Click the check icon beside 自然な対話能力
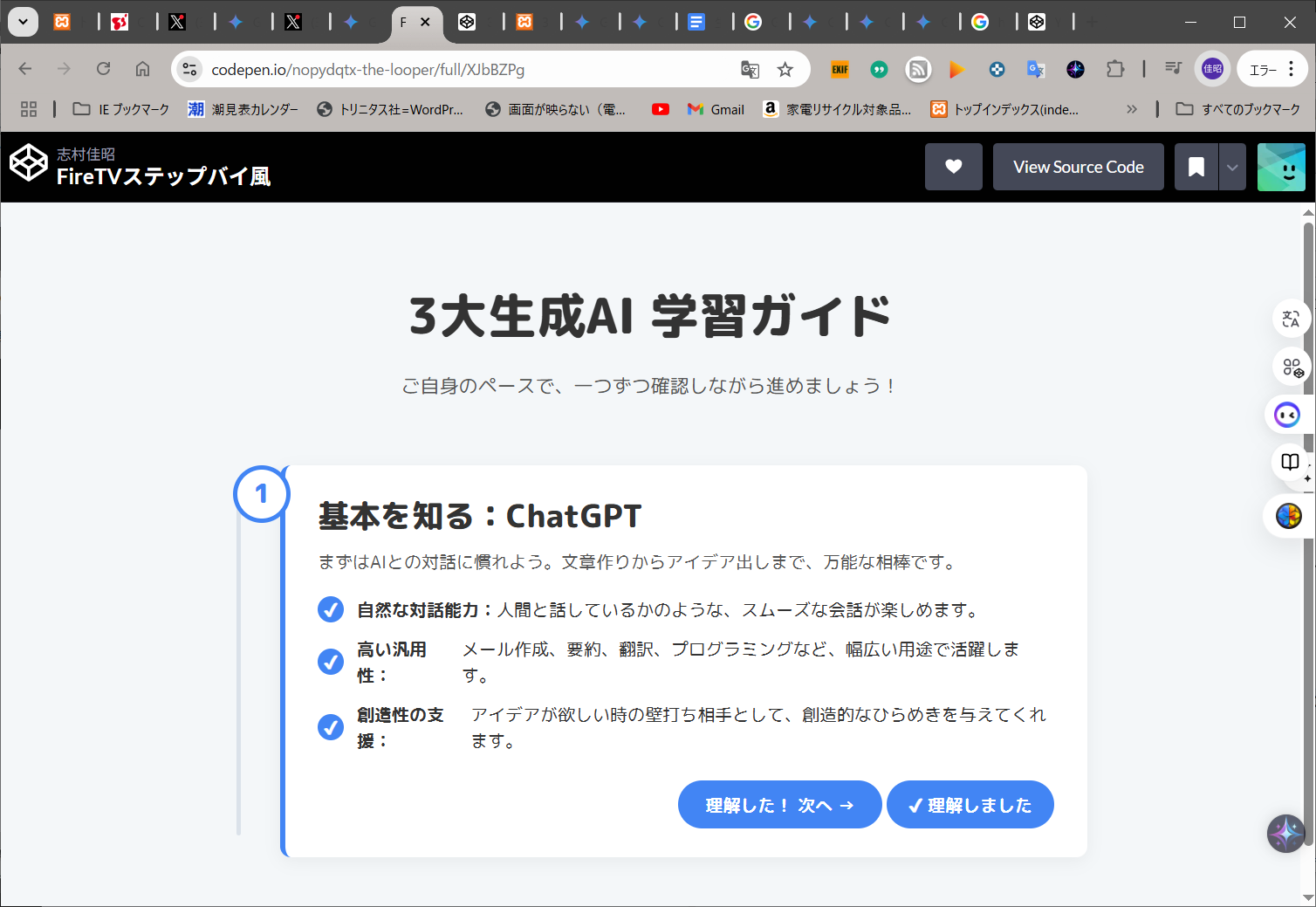Screen dimensions: 1316x907 pyautogui.click(x=331, y=609)
